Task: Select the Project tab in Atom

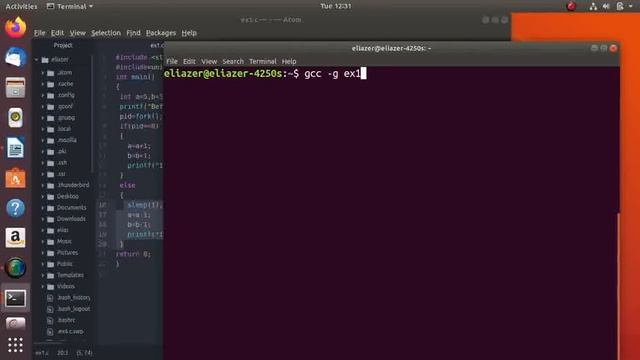Action: (63, 45)
